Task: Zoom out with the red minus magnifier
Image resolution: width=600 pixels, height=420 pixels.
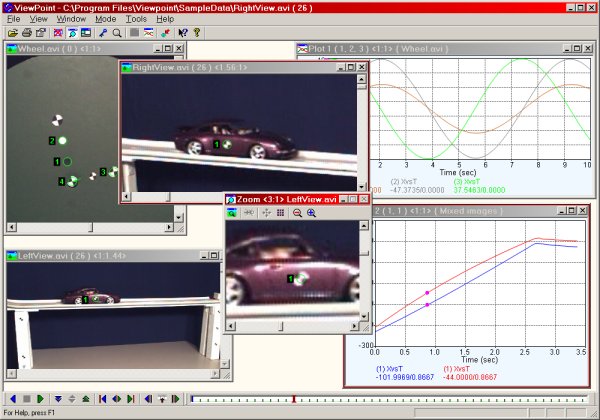Action: click(297, 213)
